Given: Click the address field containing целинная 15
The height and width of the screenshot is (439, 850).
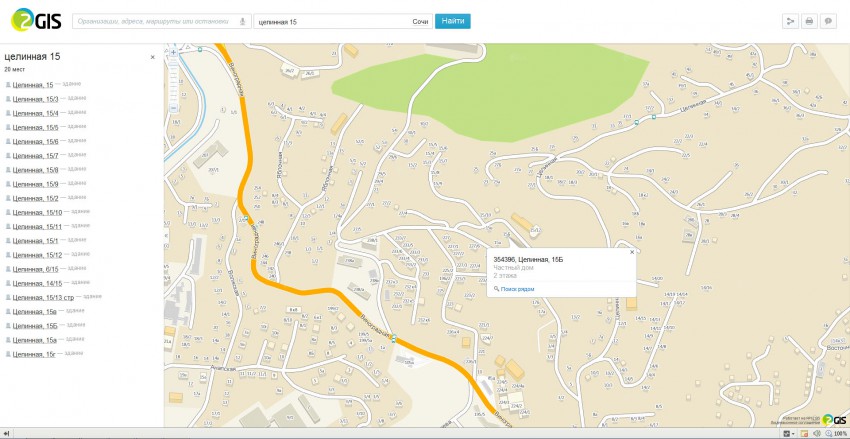Looking at the screenshot, I should 330,21.
